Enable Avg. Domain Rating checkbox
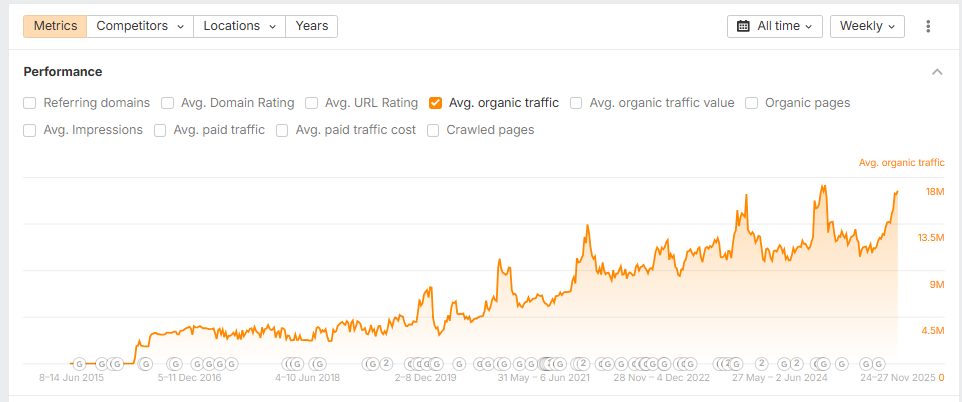This screenshot has height=402, width=962. (168, 102)
